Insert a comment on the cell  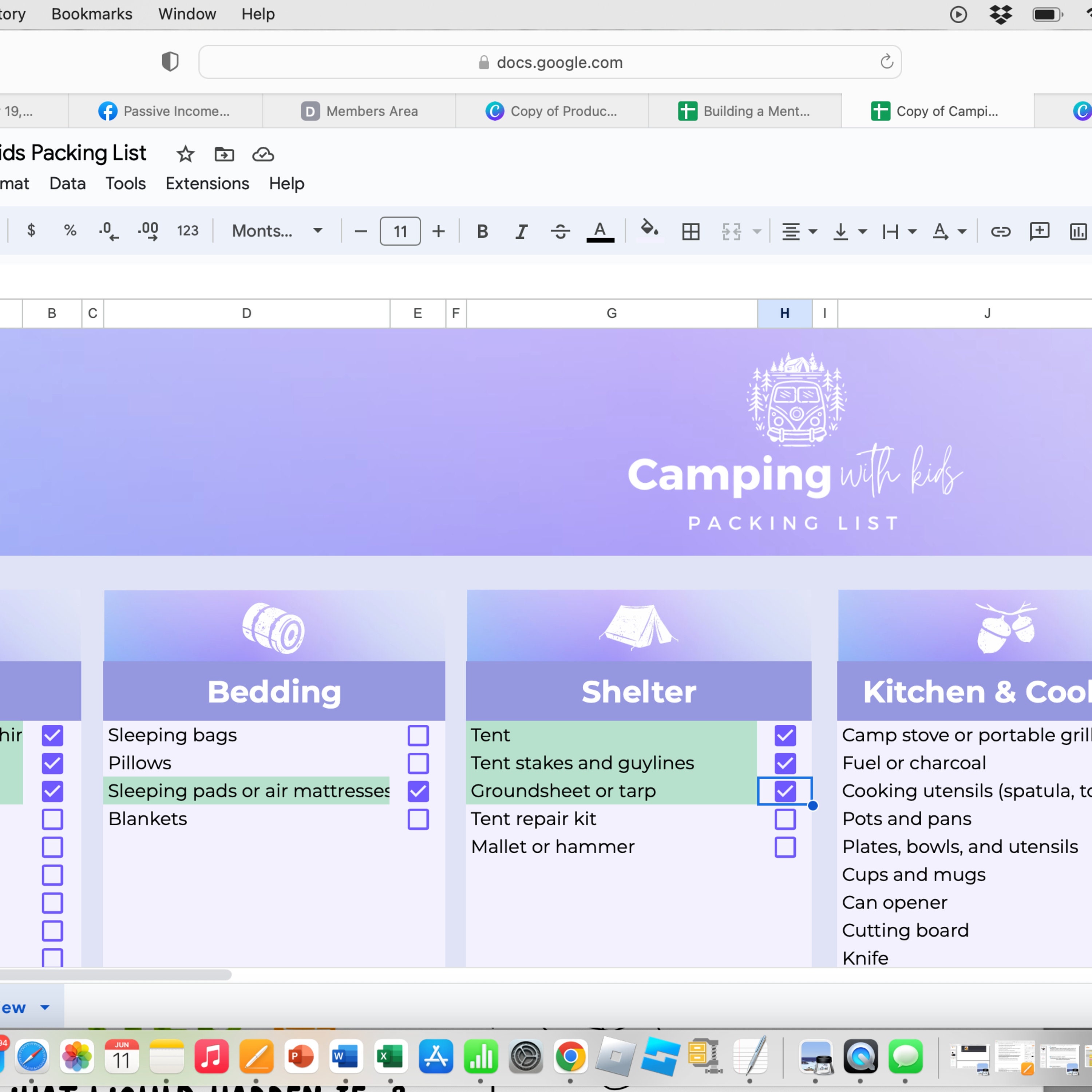point(1039,231)
